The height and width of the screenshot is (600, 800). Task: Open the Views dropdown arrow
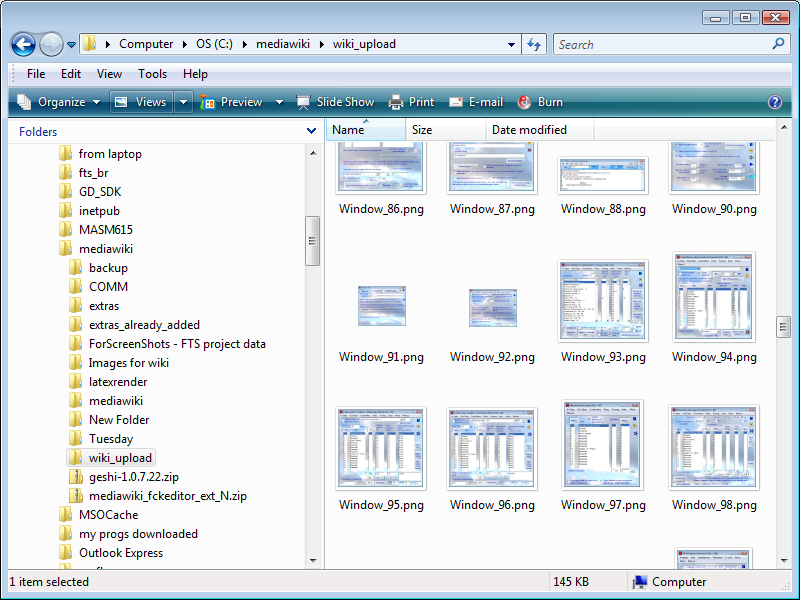tap(183, 102)
